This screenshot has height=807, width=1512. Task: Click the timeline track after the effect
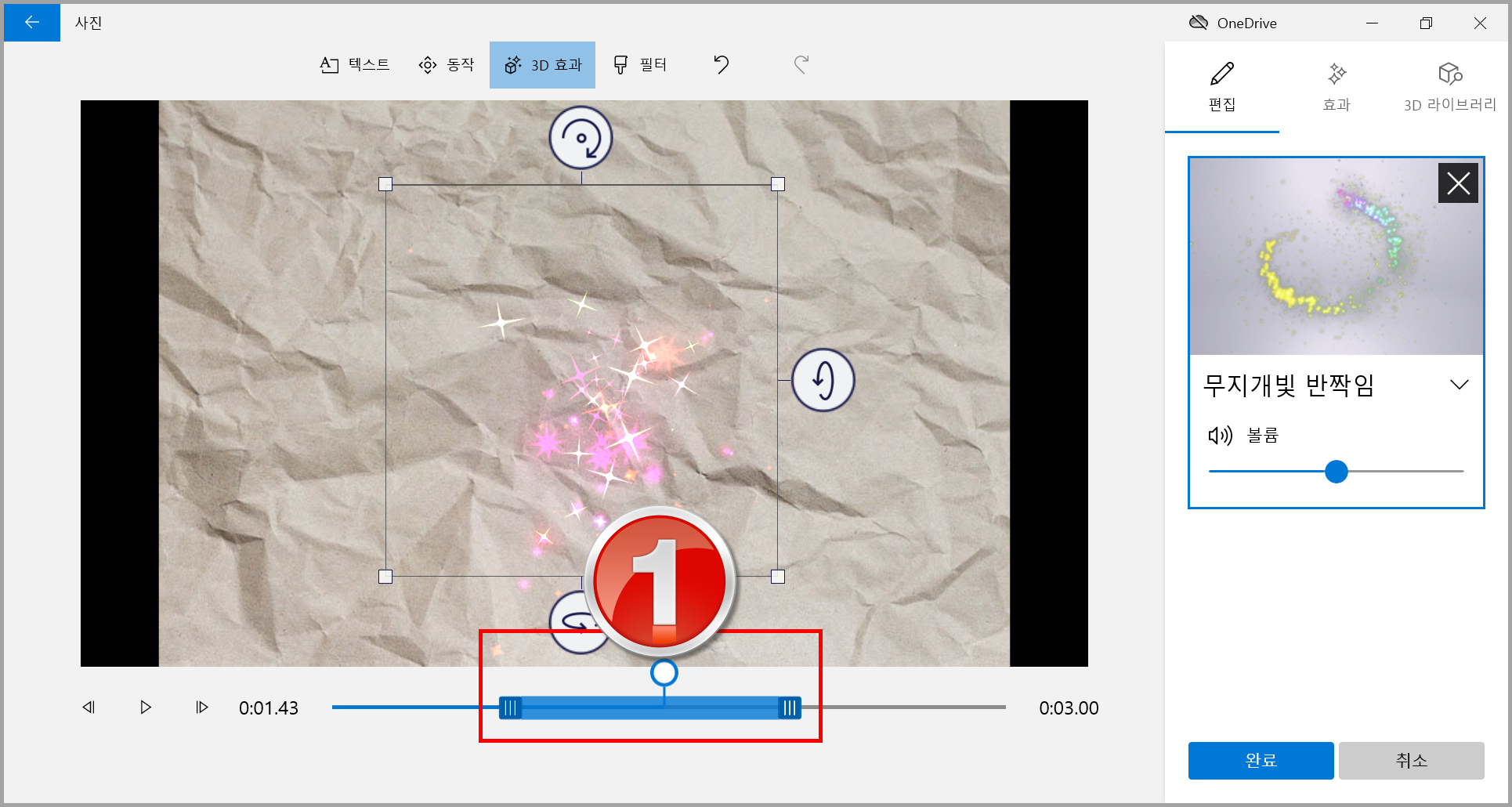tap(903, 707)
